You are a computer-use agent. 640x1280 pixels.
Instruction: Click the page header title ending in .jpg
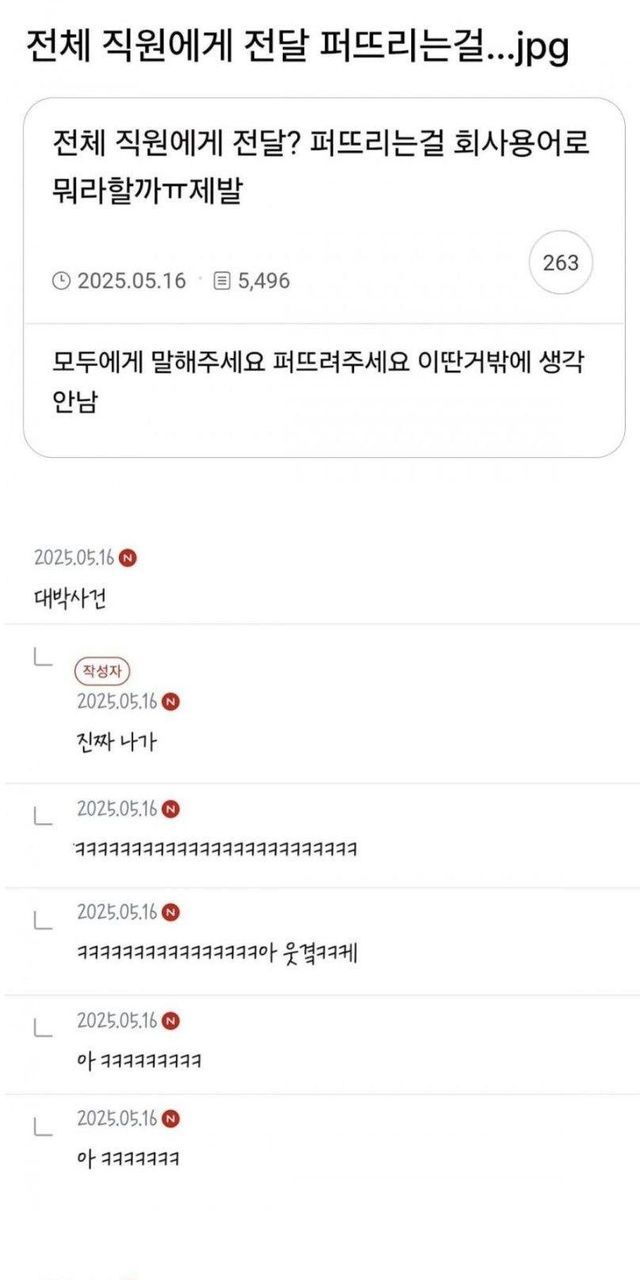click(296, 47)
